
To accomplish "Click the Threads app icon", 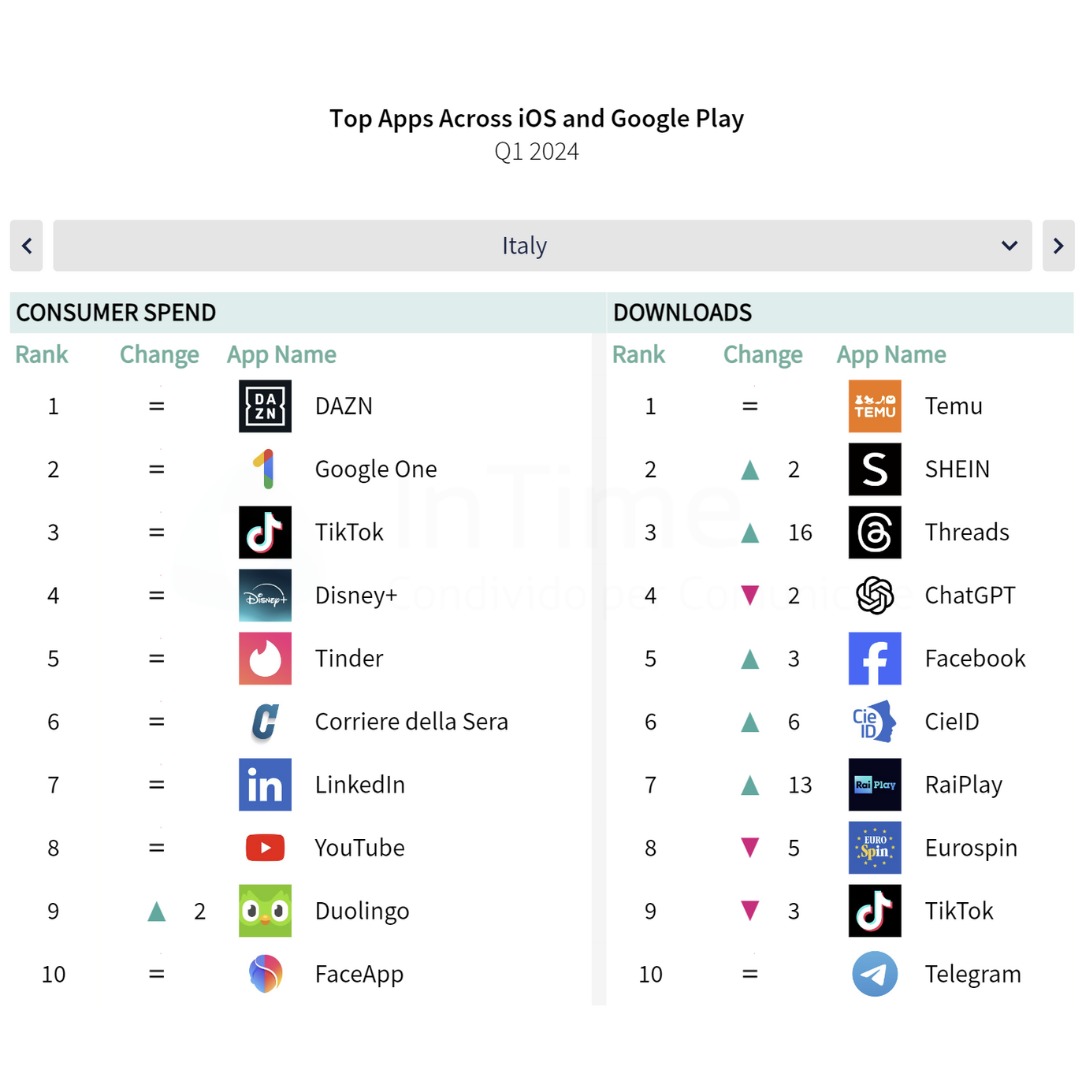I will (x=875, y=532).
